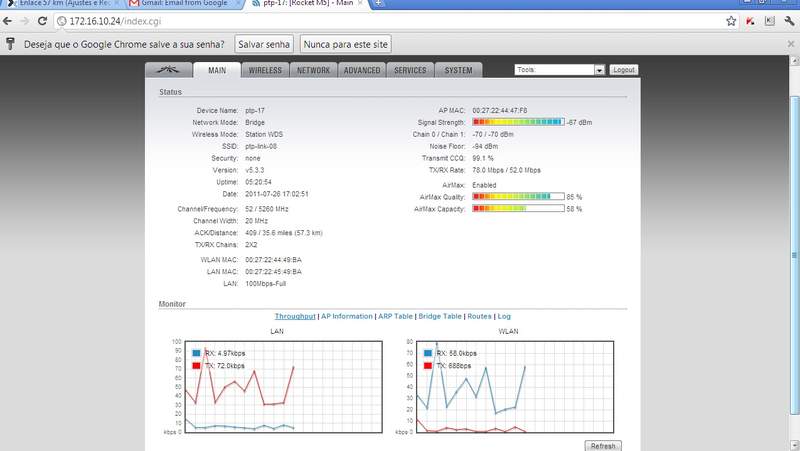Open the Log link
The height and width of the screenshot is (451, 800).
tap(504, 316)
